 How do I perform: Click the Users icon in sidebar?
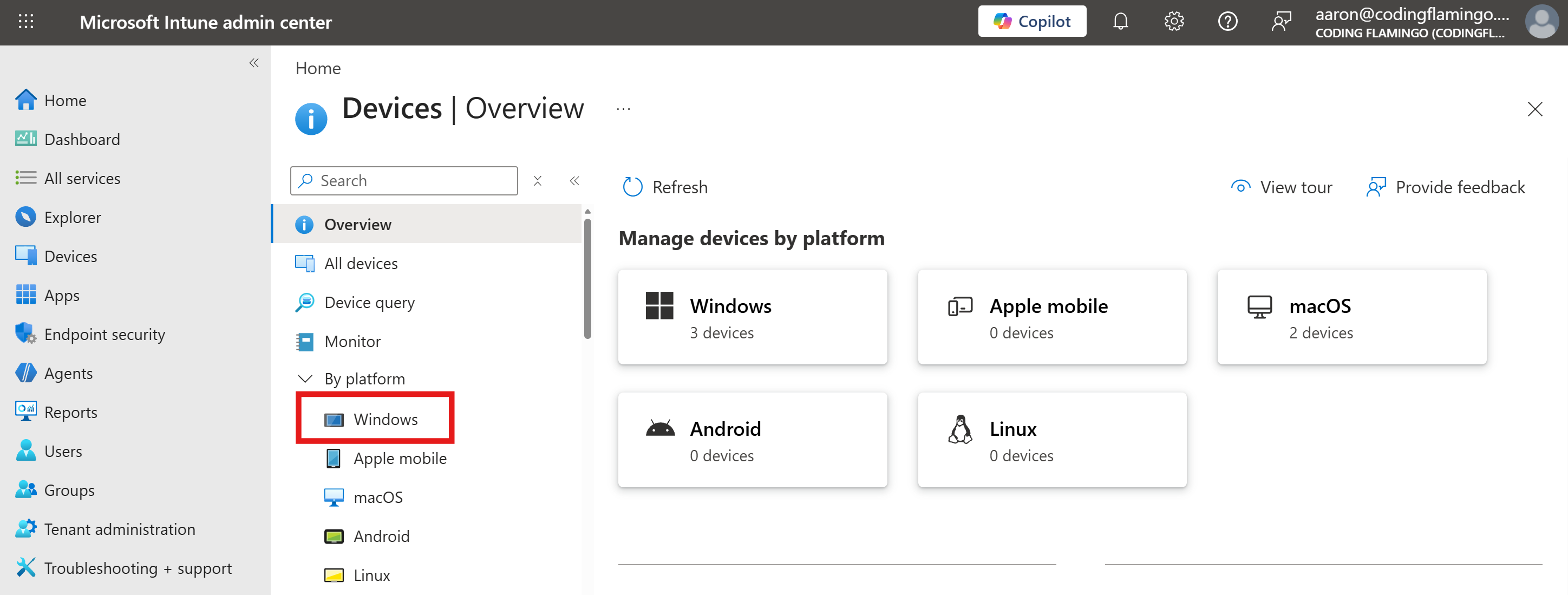click(25, 451)
